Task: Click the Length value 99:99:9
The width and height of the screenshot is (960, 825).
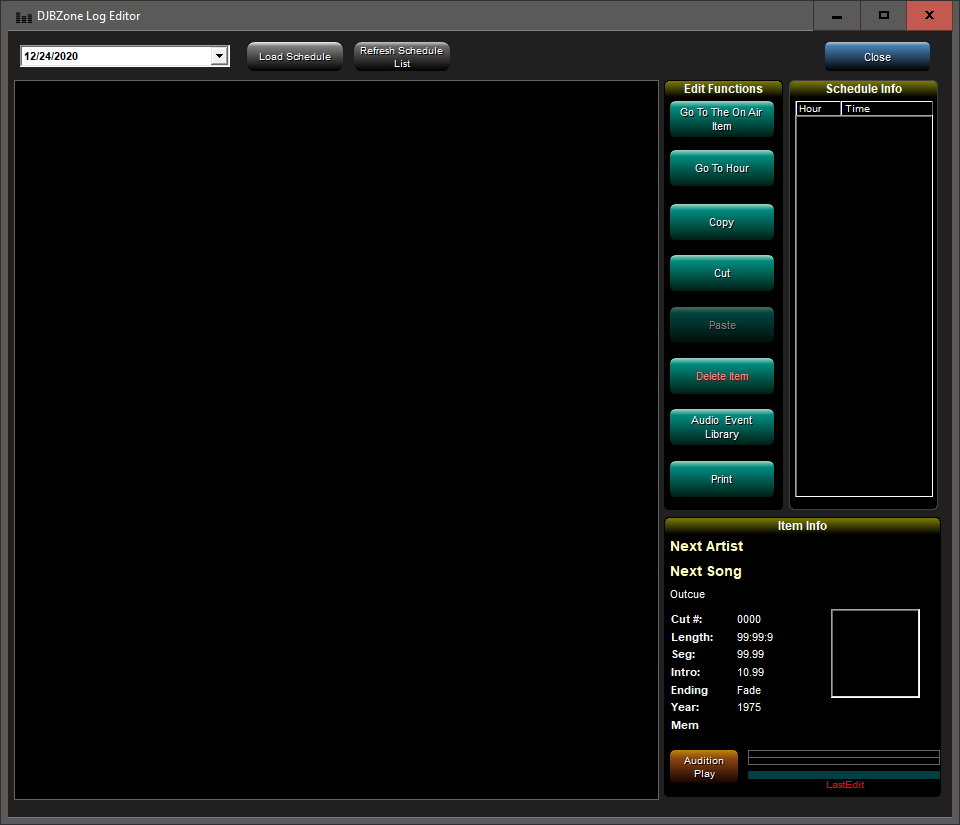Action: (x=755, y=637)
